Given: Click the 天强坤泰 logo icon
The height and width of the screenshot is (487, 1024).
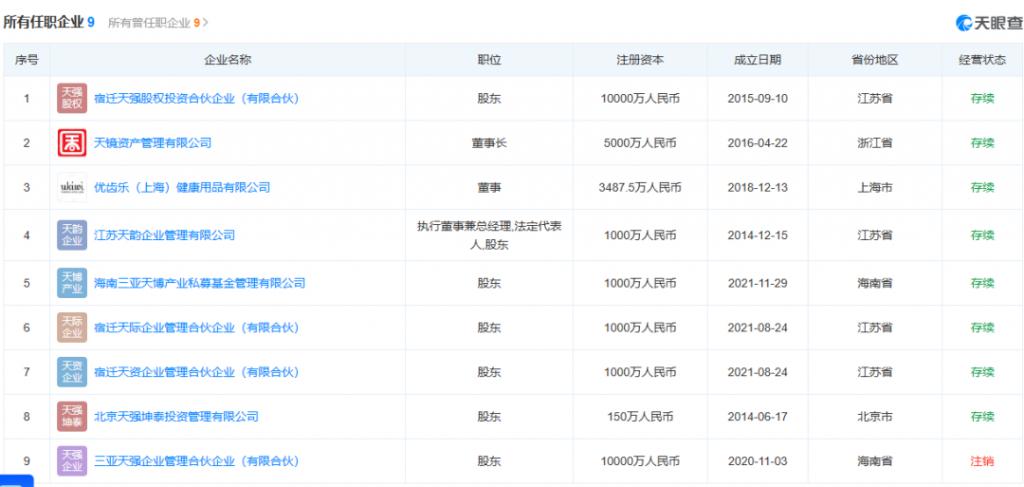Looking at the screenshot, I should tap(72, 416).
